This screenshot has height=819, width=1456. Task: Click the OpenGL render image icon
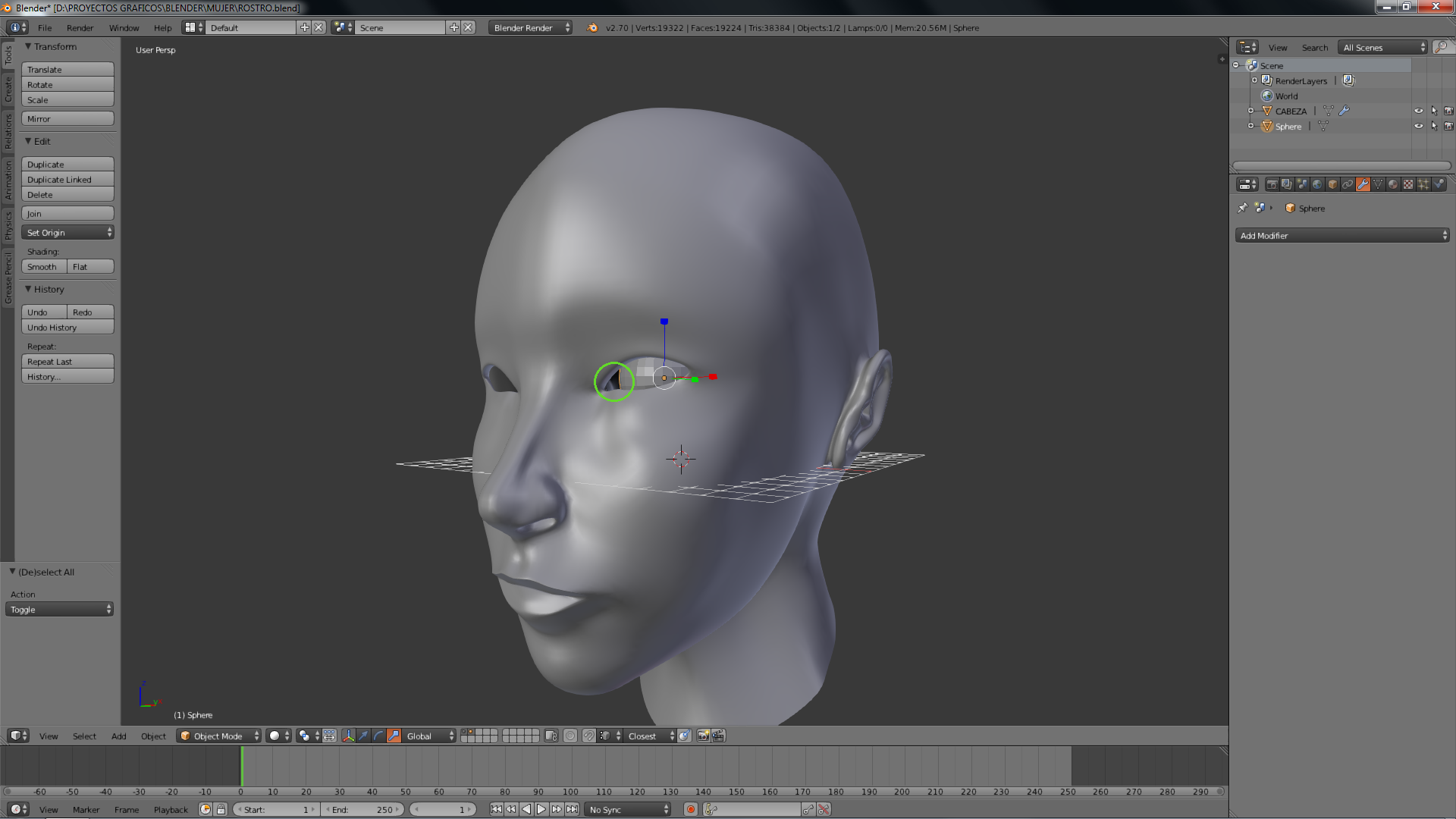[x=703, y=736]
